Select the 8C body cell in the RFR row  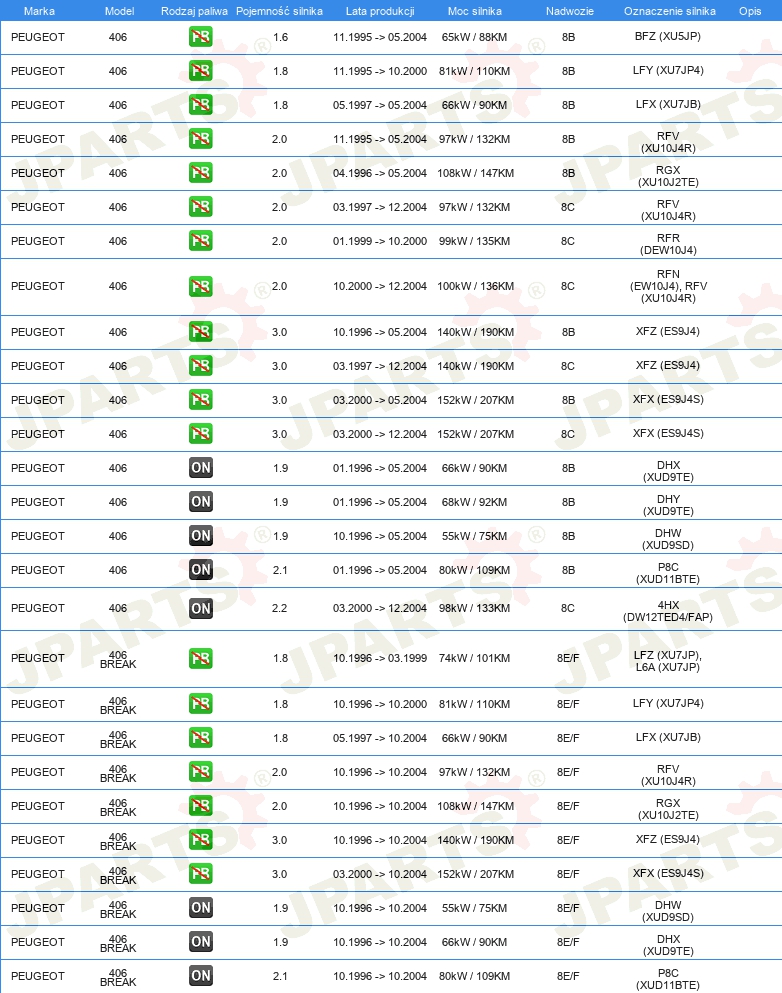point(568,241)
